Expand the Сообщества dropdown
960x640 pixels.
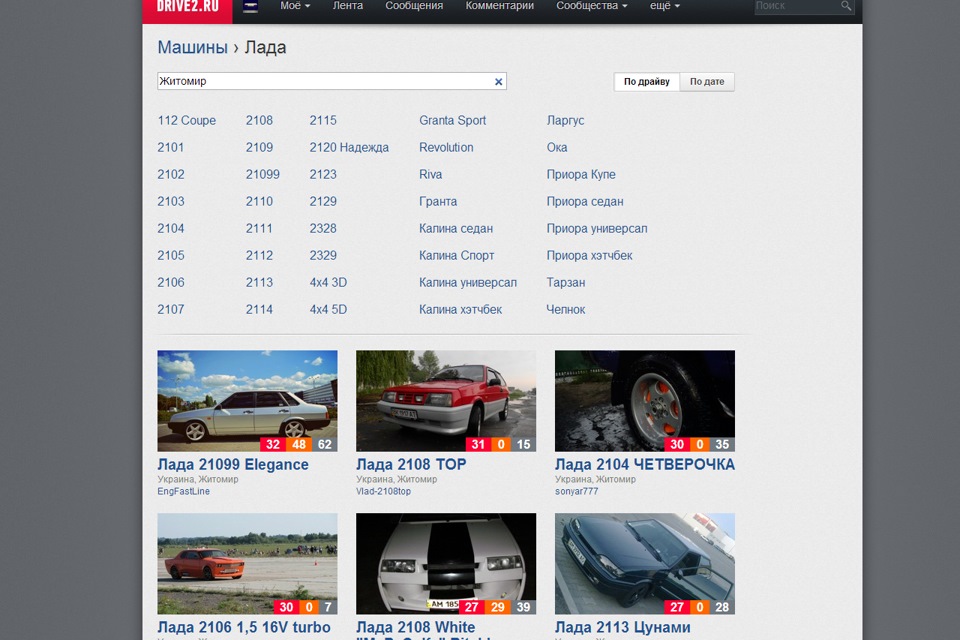591,6
